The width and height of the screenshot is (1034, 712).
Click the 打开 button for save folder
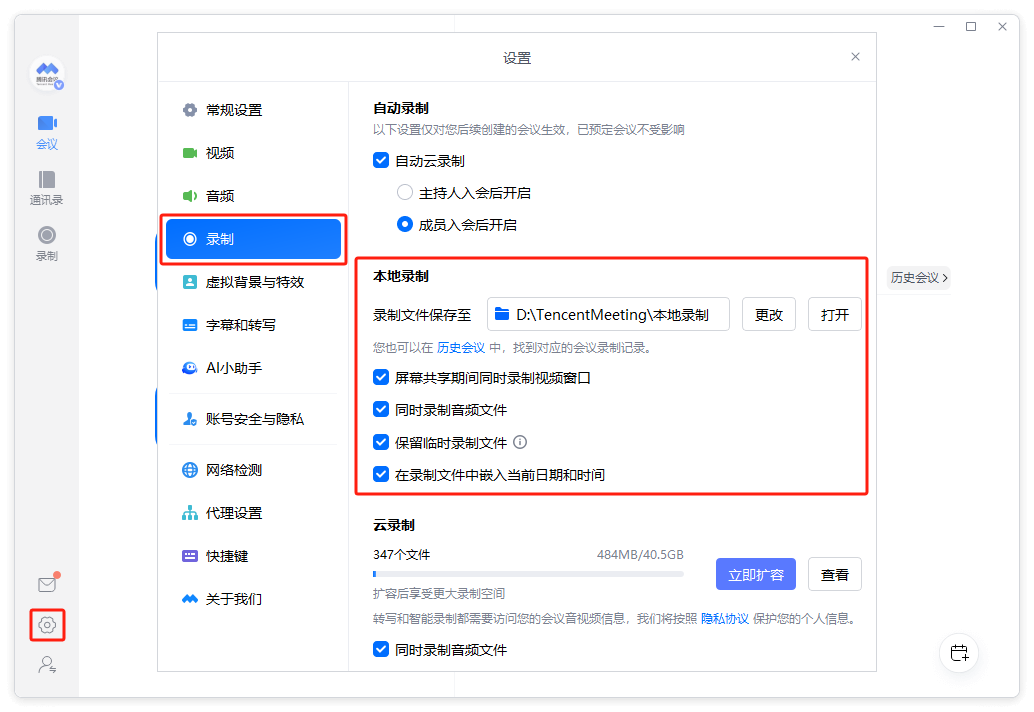pyautogui.click(x=835, y=314)
